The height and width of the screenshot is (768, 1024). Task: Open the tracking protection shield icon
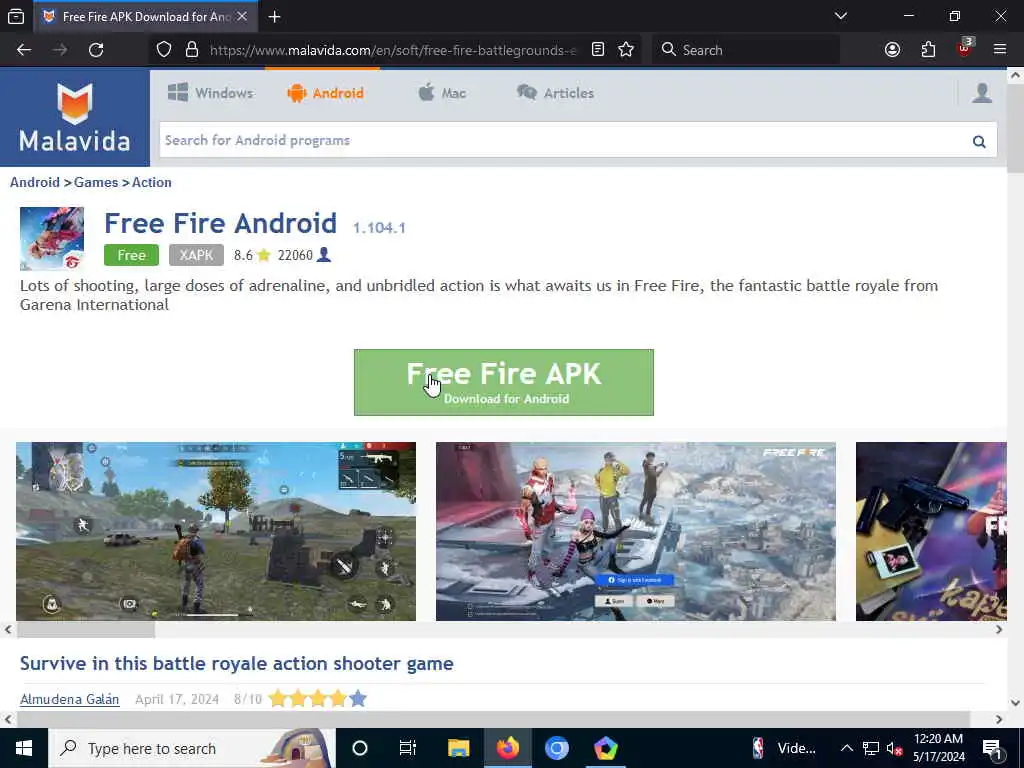pos(164,50)
